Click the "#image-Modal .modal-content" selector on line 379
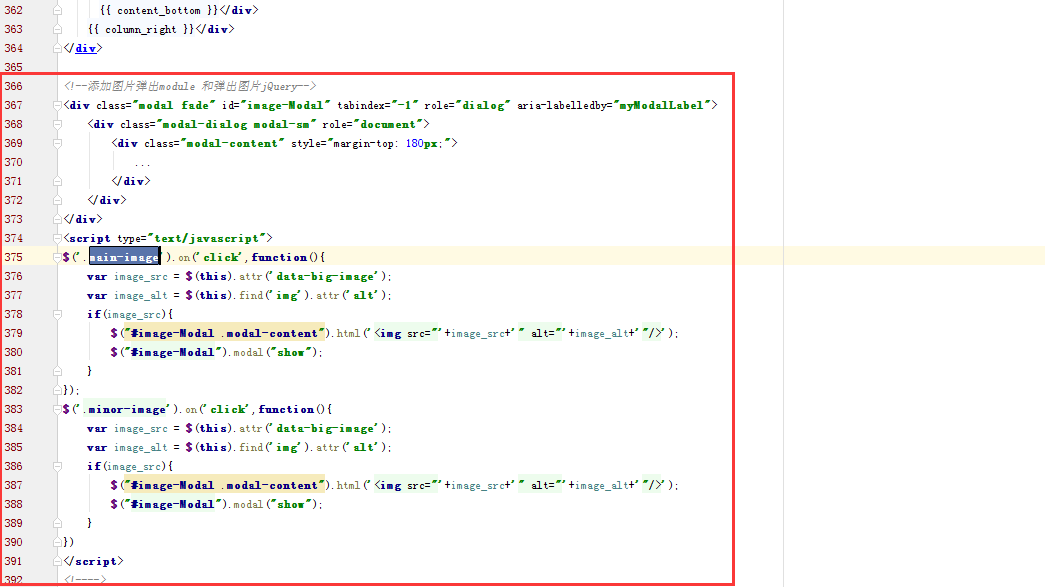Screen dimensions: 1045x587 [x=225, y=333]
